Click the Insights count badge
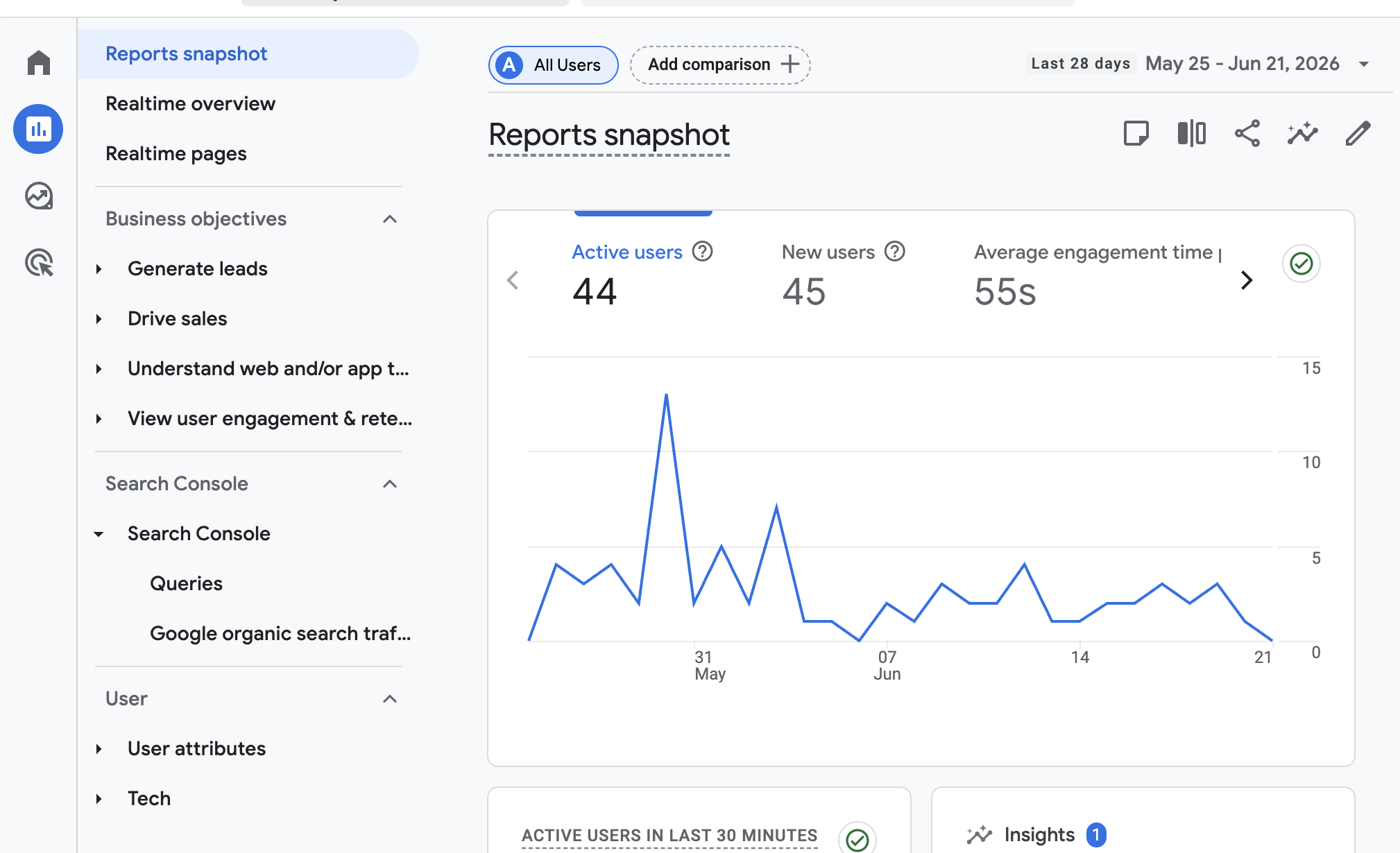 coord(1096,835)
